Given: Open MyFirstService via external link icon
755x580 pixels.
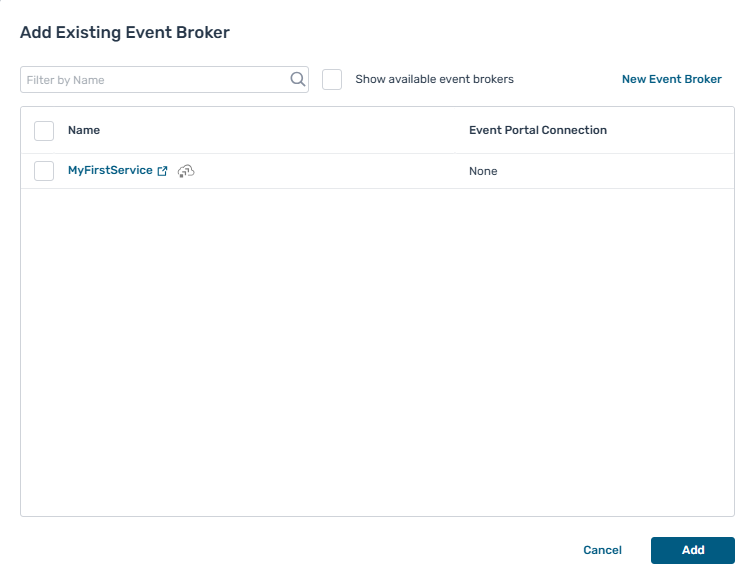Looking at the screenshot, I should [x=163, y=171].
